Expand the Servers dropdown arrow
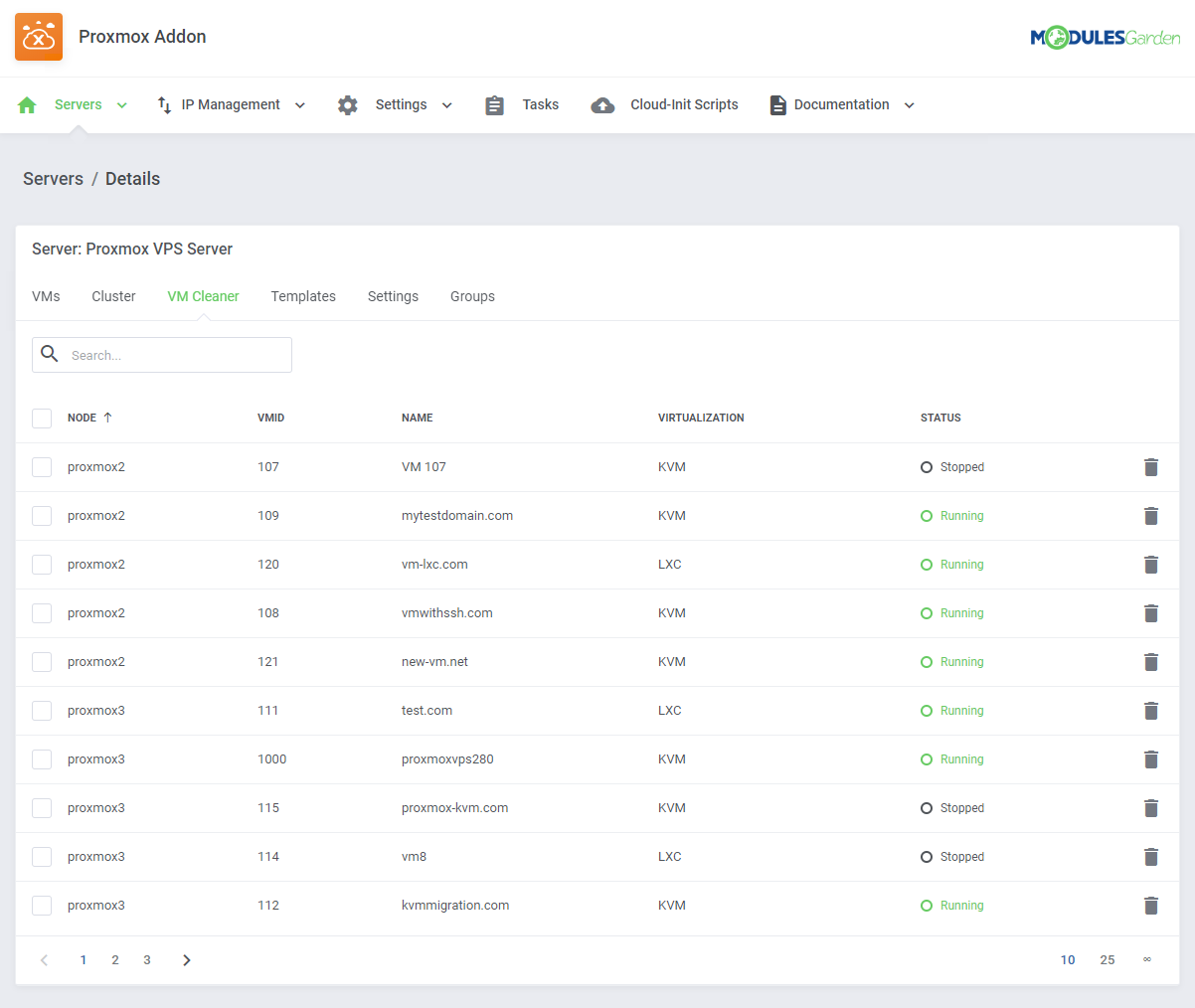This screenshot has width=1195, height=1008. pyautogui.click(x=122, y=105)
